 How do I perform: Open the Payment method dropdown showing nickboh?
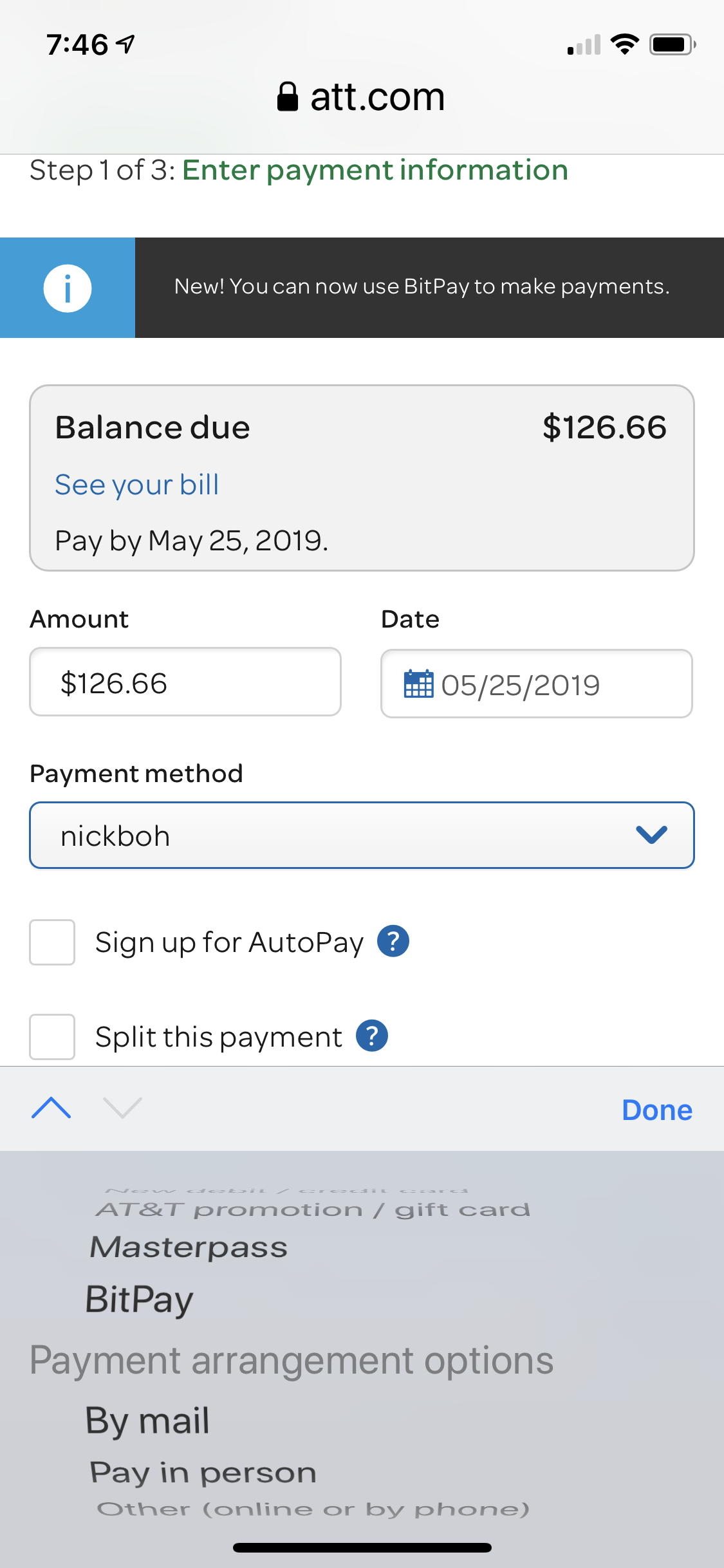[x=362, y=835]
